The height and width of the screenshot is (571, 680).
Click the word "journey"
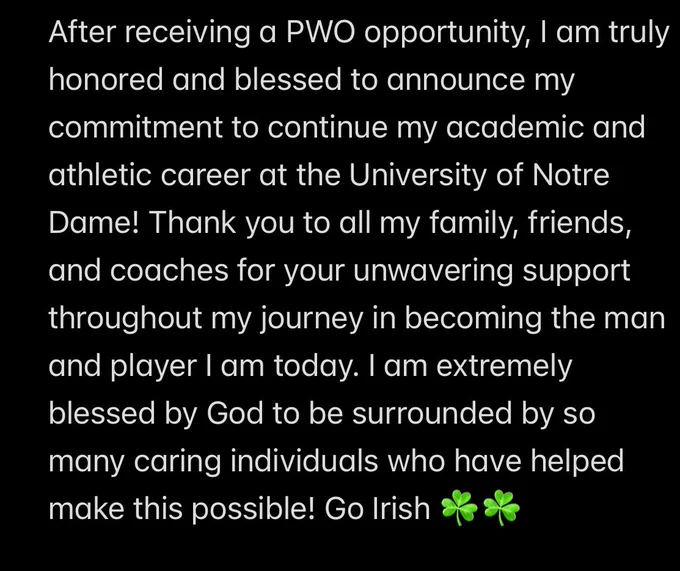tap(311, 320)
